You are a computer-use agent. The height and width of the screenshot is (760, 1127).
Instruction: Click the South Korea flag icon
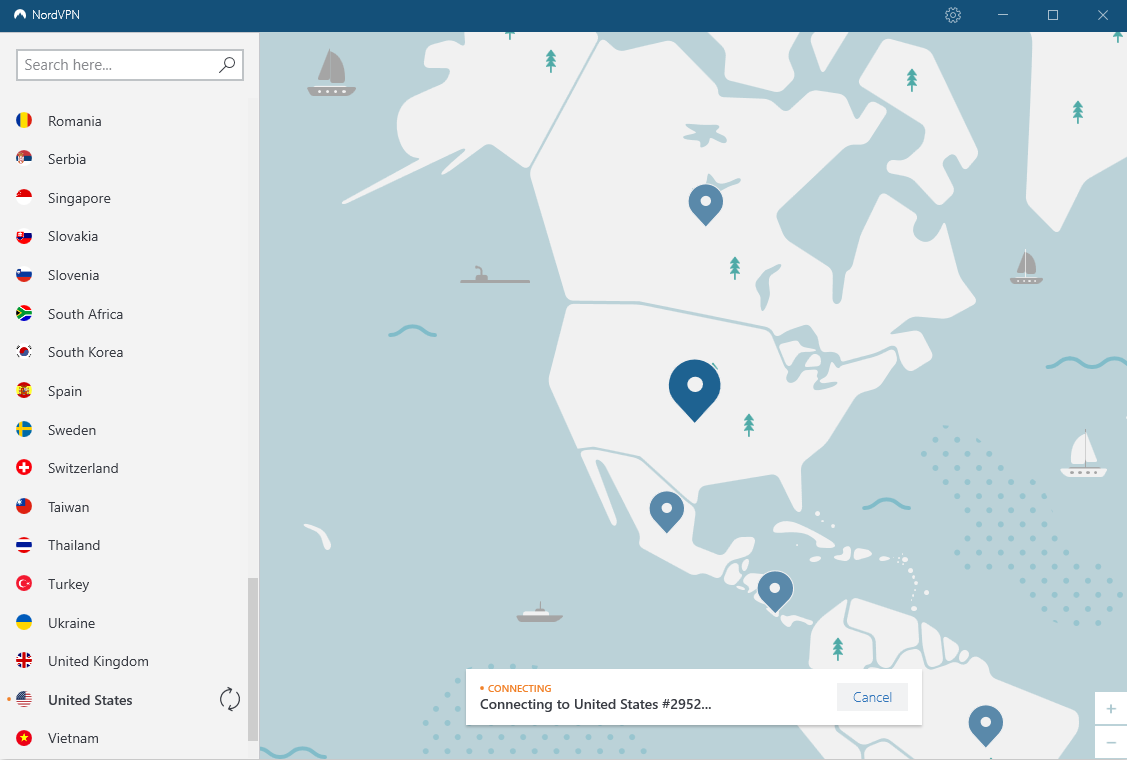click(x=24, y=352)
